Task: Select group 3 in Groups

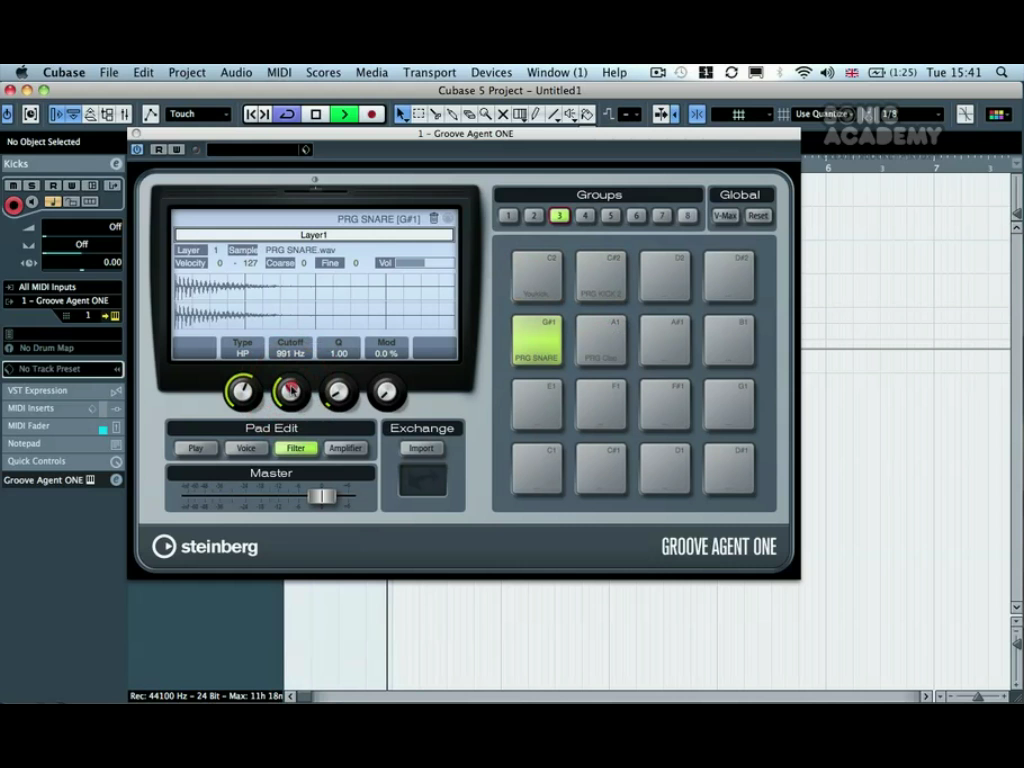Action: (x=559, y=216)
